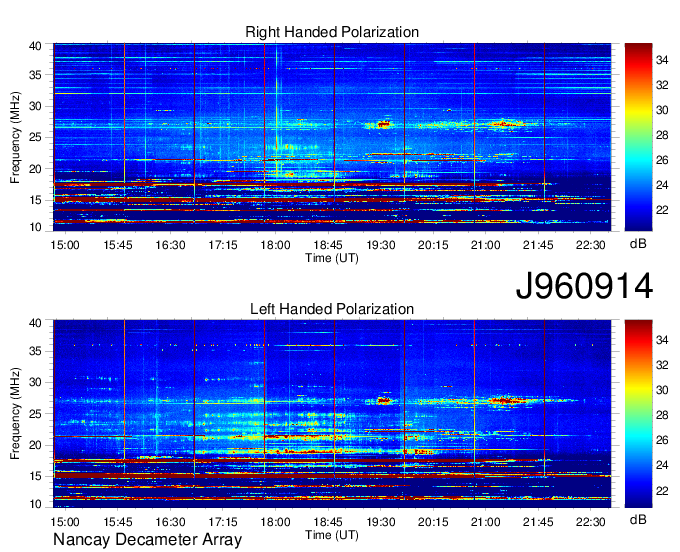This screenshot has height=552, width=680.
Task: Click the bottom spectrogram "Time (UT)" axis label
Action: (332, 535)
